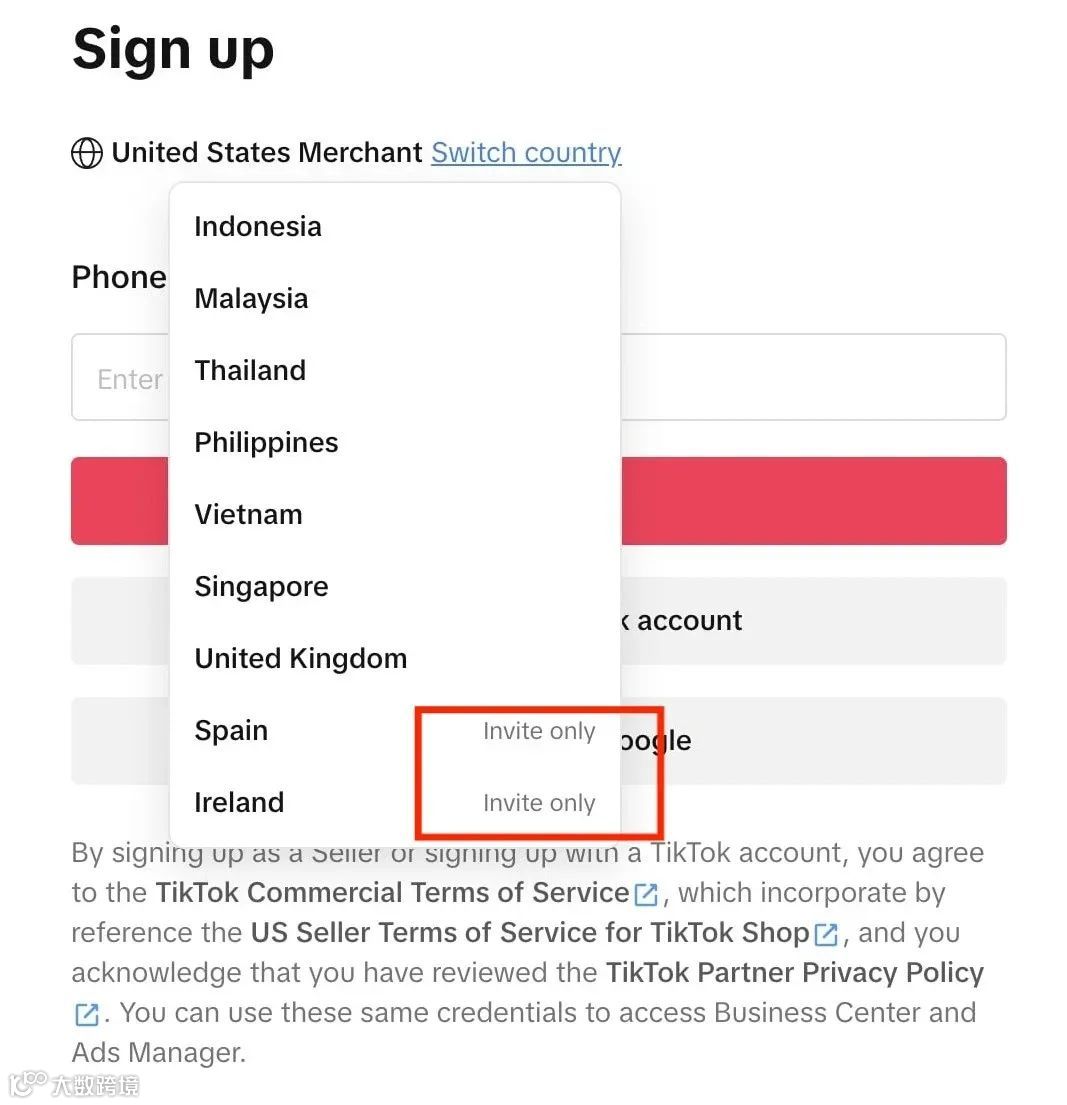Image resolution: width=1067 pixels, height=1105 pixels.
Task: Pick Singapore from the country options
Action: tap(395, 586)
